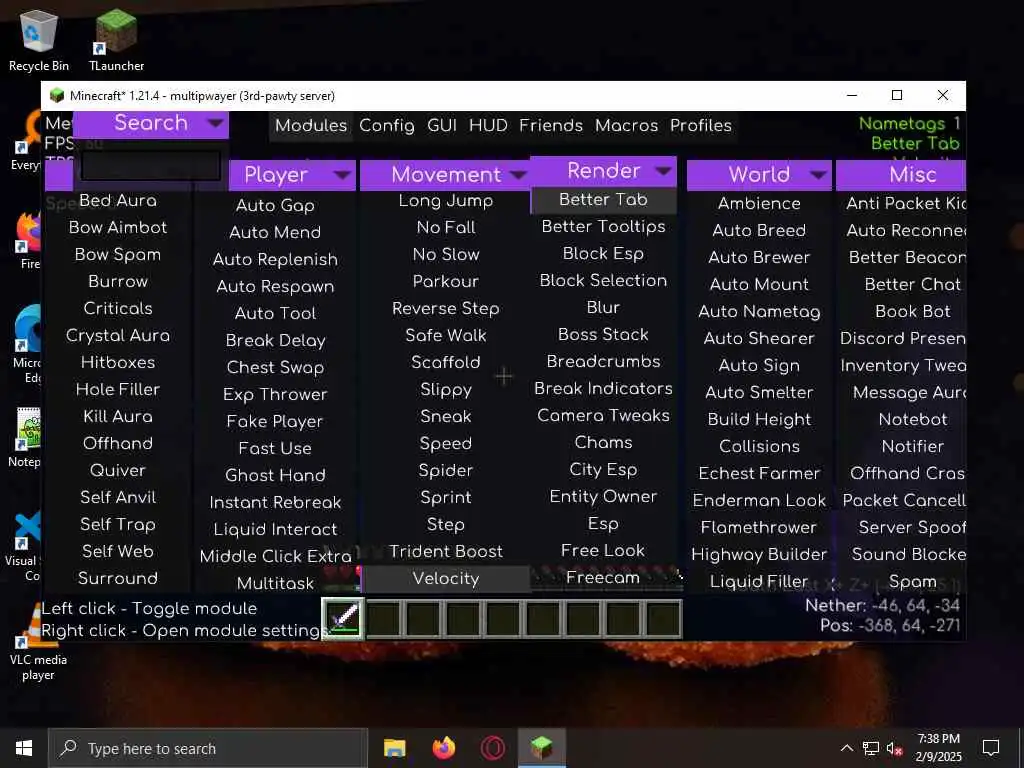Toggle the Book Bot module
Viewport: 1024px width, 768px height.
point(912,312)
